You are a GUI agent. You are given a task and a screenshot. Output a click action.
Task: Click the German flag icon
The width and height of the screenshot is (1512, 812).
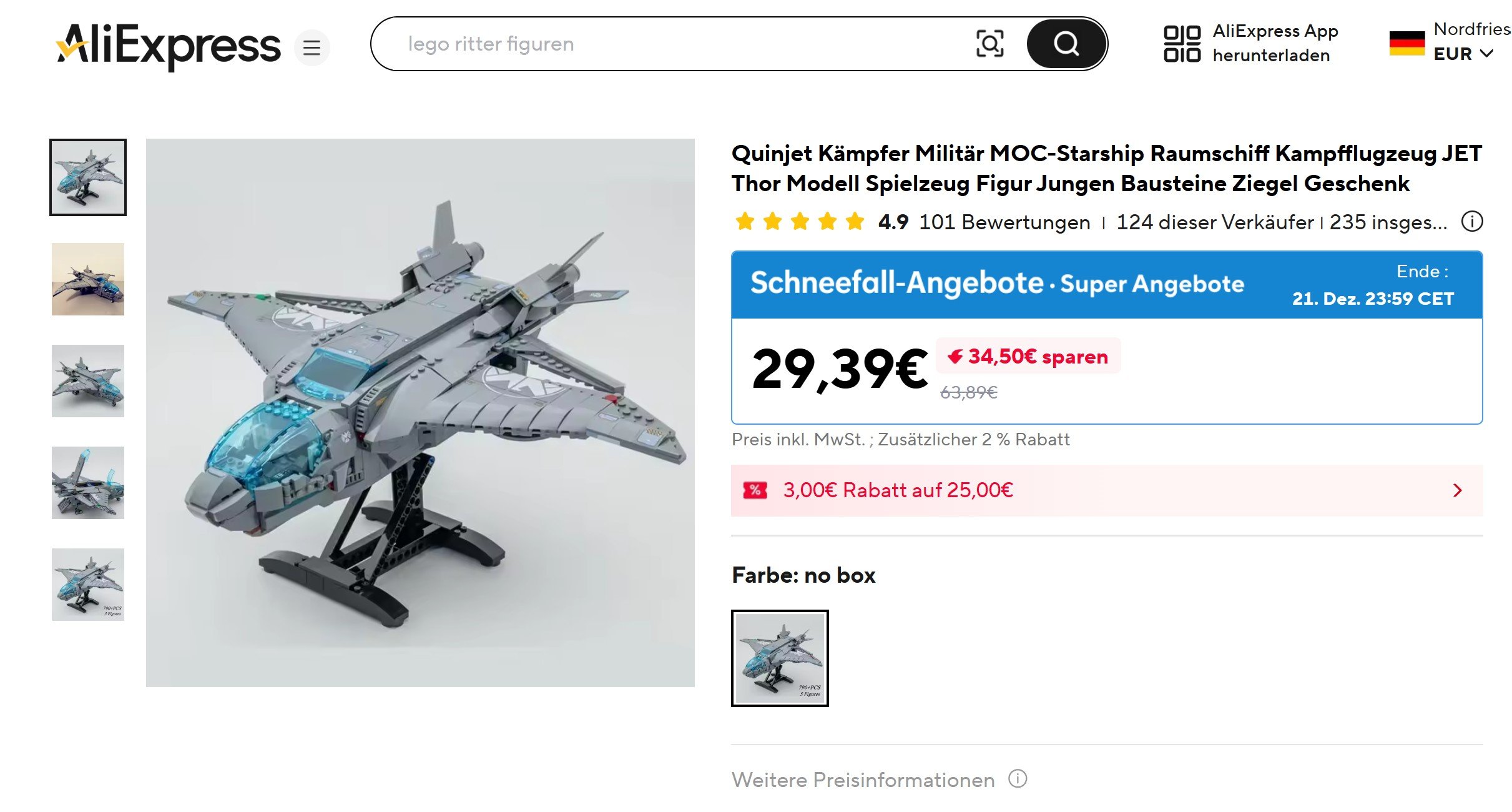[x=1406, y=43]
